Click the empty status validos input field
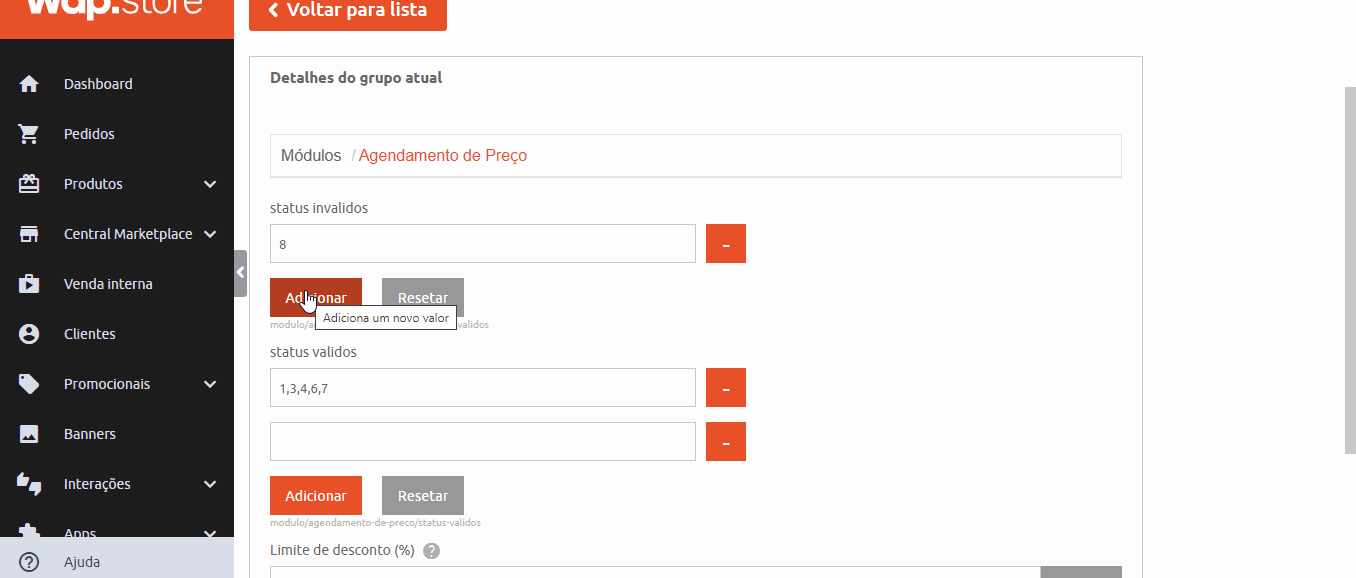The height and width of the screenshot is (578, 1356). (483, 442)
